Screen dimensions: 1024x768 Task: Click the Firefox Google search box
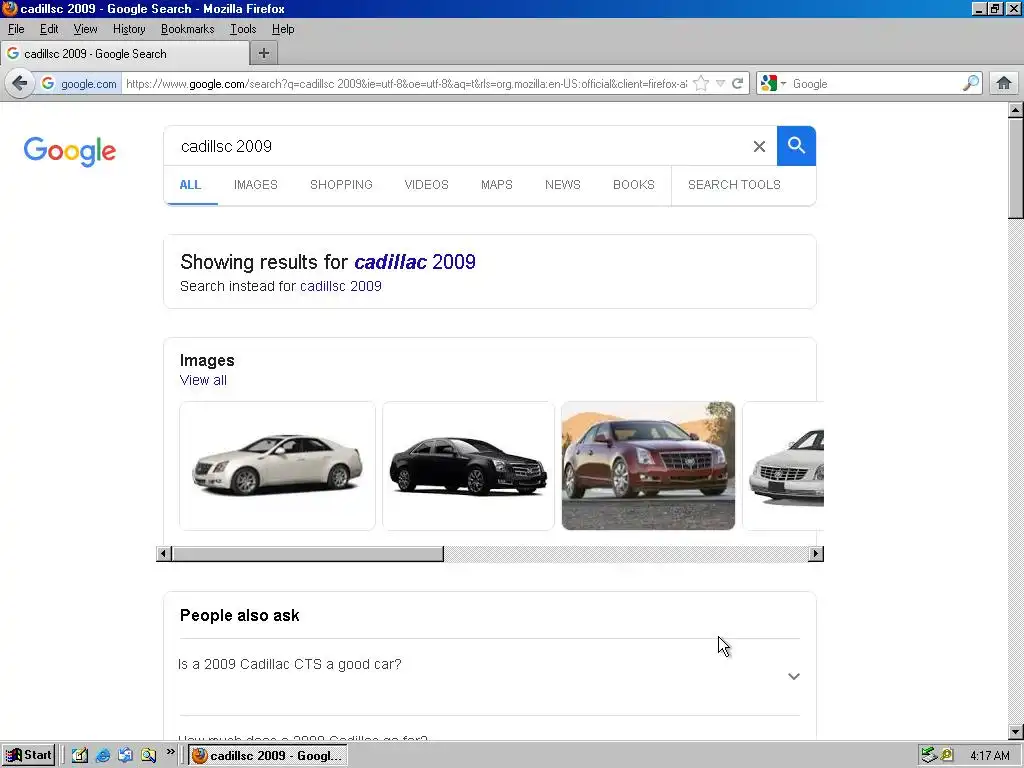875,84
